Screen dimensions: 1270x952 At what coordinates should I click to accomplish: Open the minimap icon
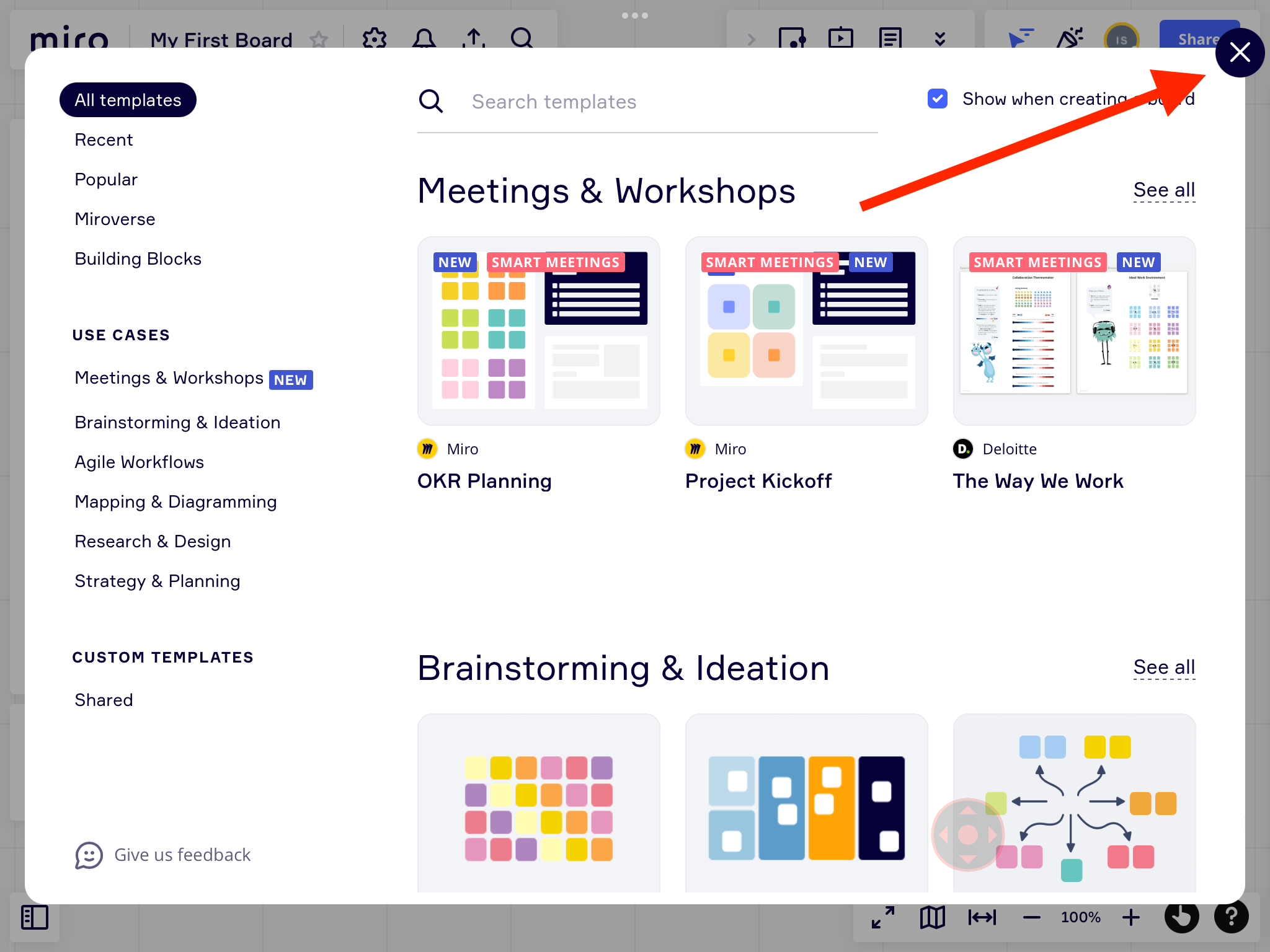(932, 917)
